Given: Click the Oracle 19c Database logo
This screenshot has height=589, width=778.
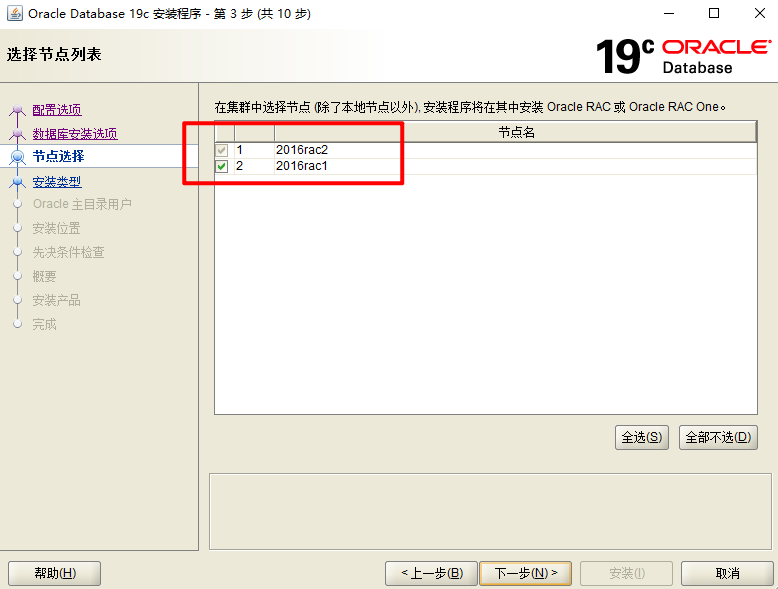Looking at the screenshot, I should pyautogui.click(x=683, y=56).
